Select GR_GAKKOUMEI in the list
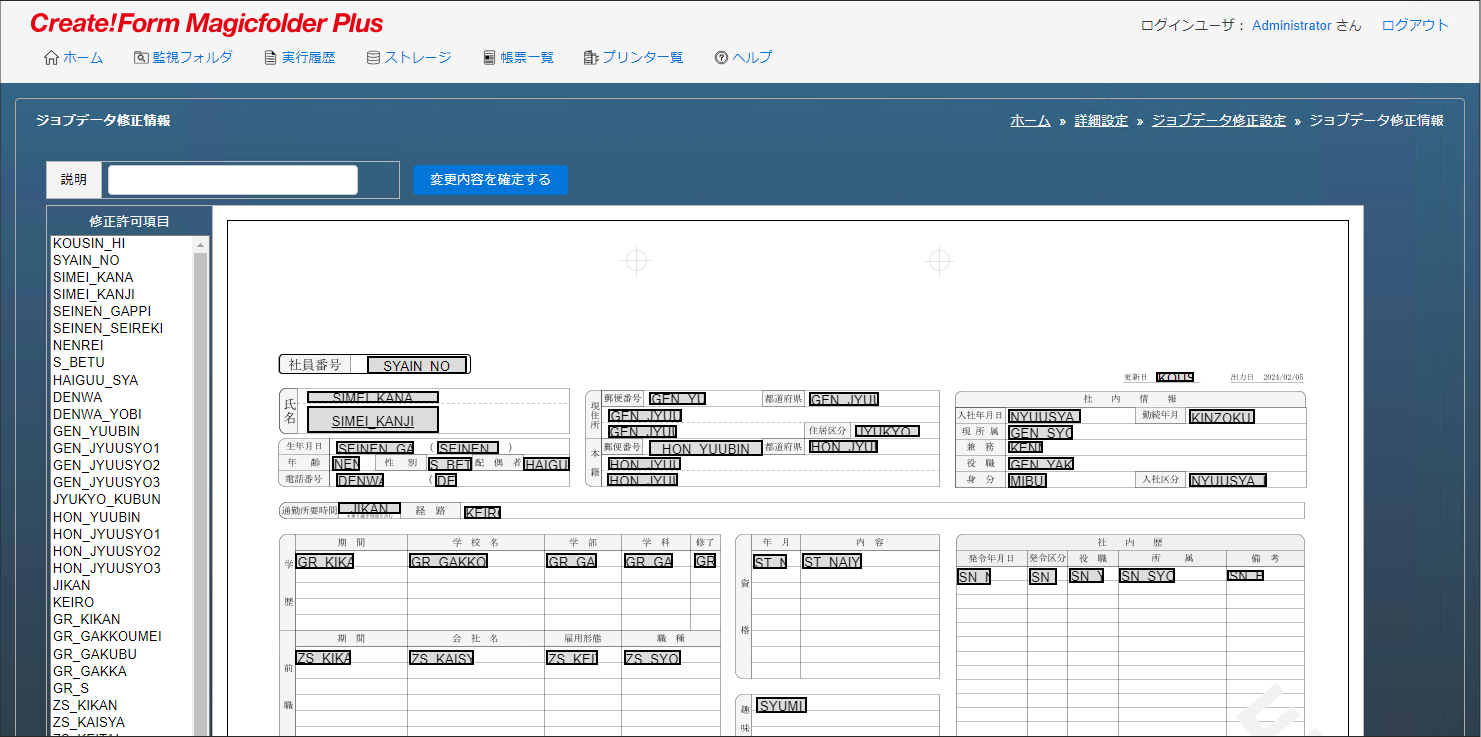This screenshot has width=1481, height=737. [x=107, y=636]
